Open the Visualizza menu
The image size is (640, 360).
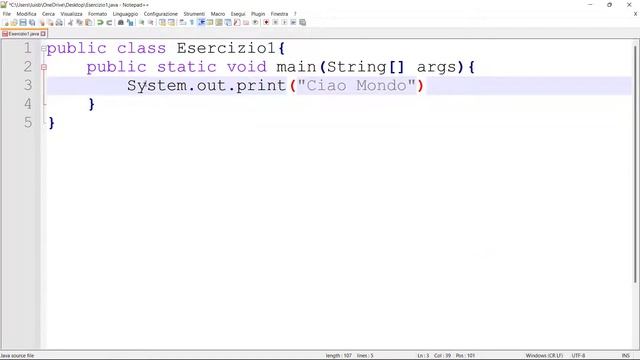[71, 14]
